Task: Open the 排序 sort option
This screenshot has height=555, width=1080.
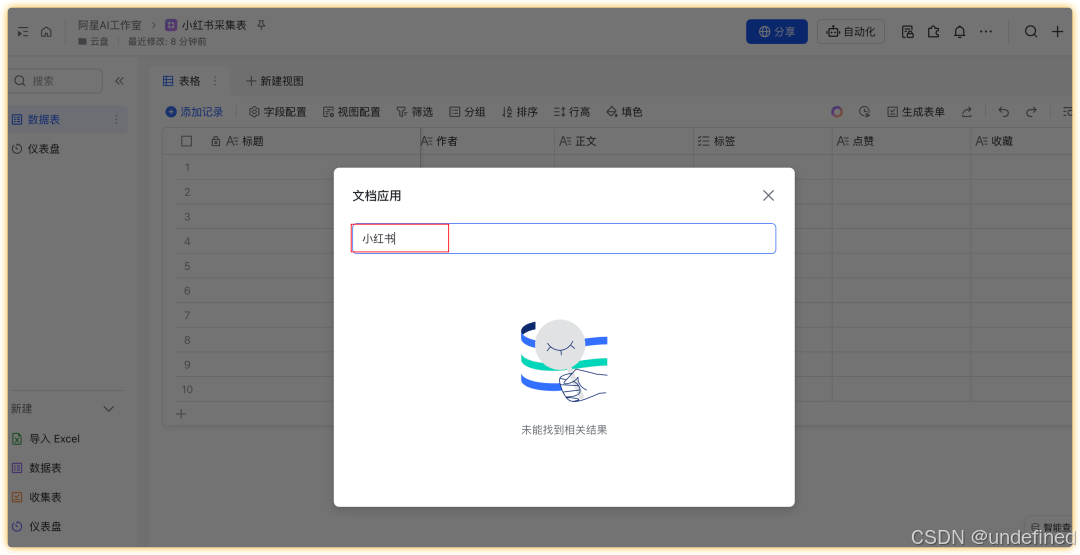Action: coord(519,112)
